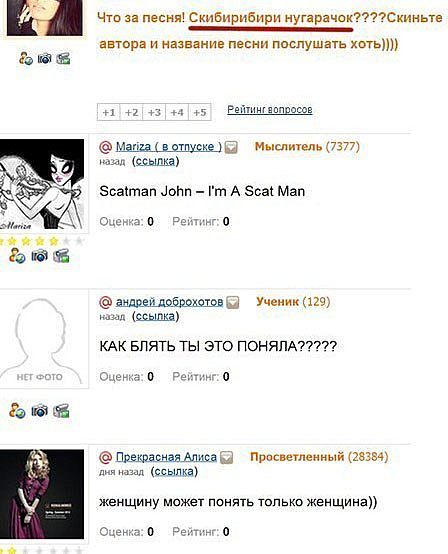Click ссылка link under Прекрасная Алиса's answer
Screen dimensions: 448x554
174,471
